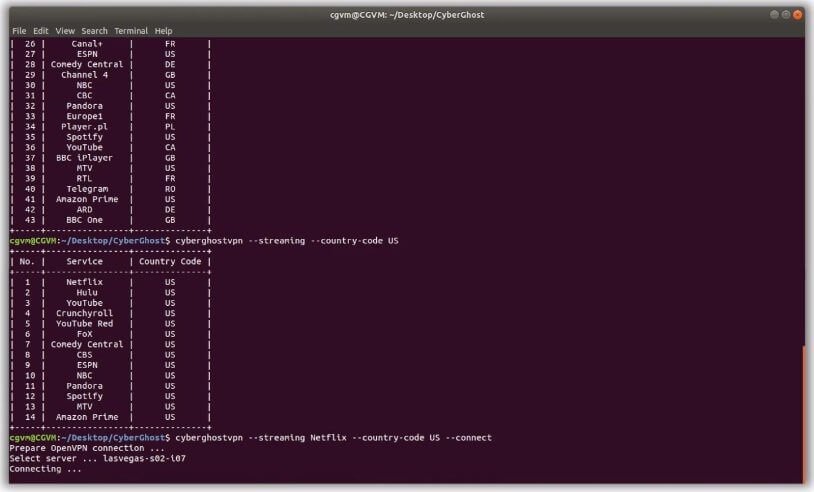This screenshot has height=492, width=814.
Task: Click the 'Prepare OpenVPN connection ...' line
Action: (87, 448)
